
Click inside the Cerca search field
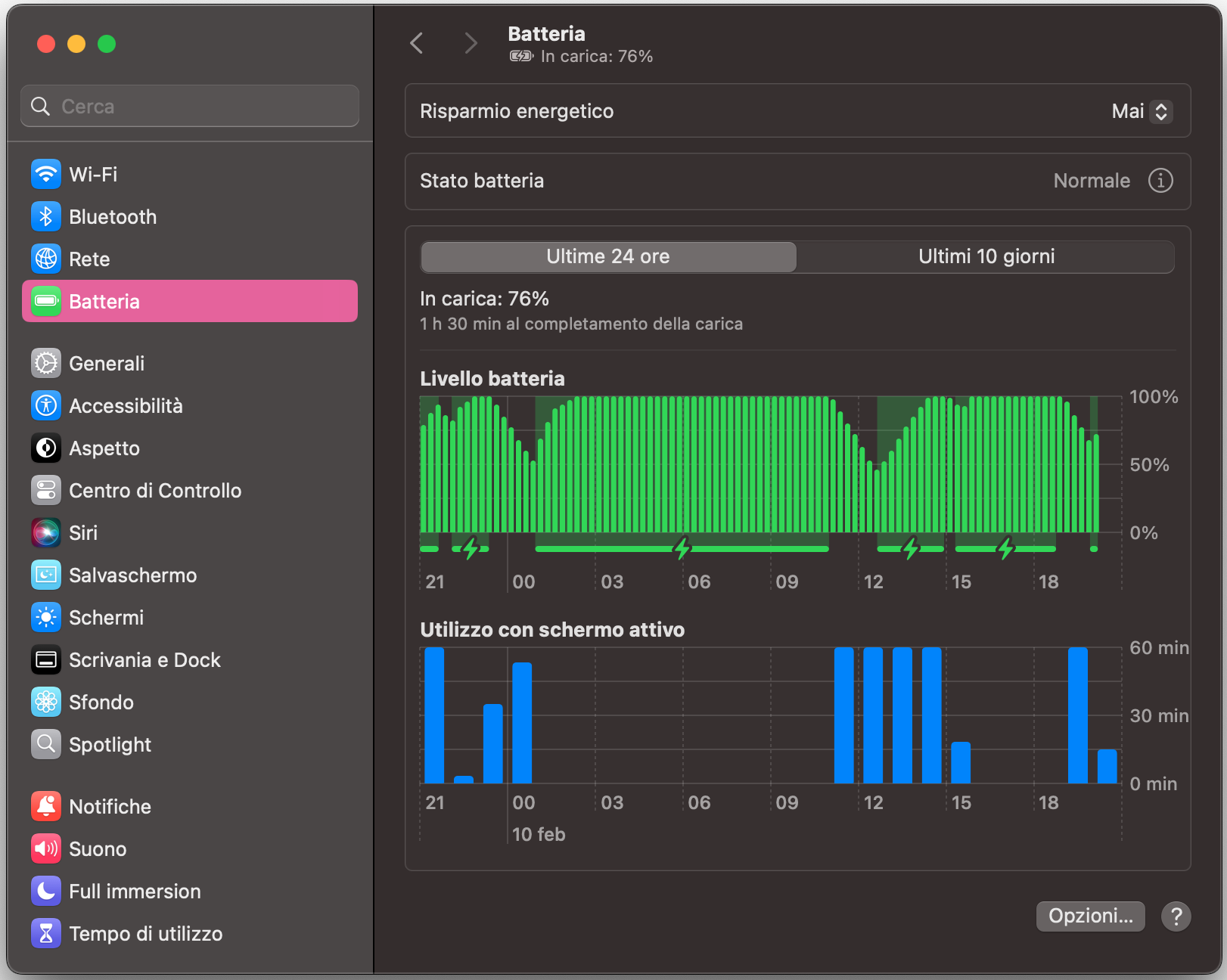(189, 106)
